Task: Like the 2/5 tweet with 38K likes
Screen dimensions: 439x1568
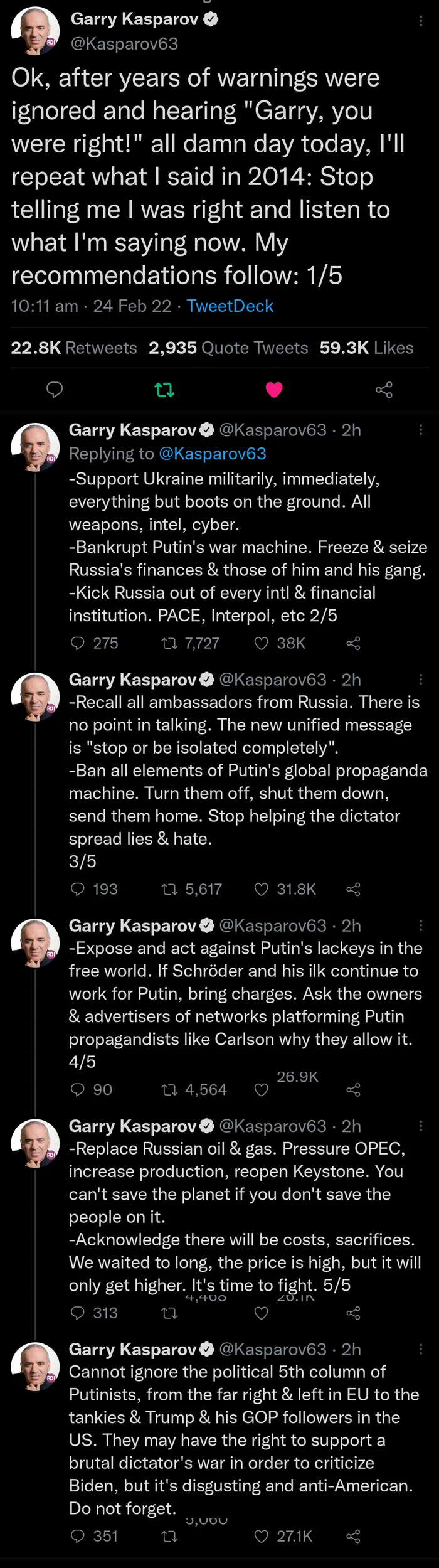Action: (x=262, y=643)
